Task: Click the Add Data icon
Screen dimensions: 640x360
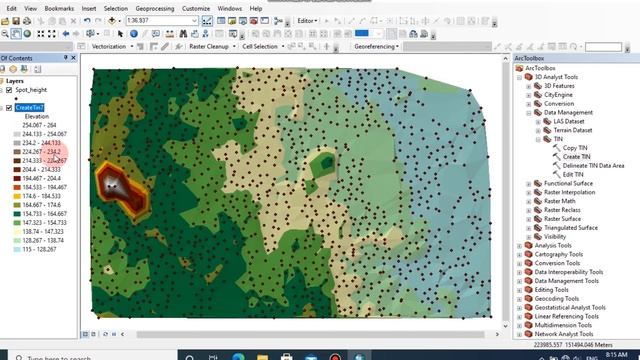Action: coord(112,21)
